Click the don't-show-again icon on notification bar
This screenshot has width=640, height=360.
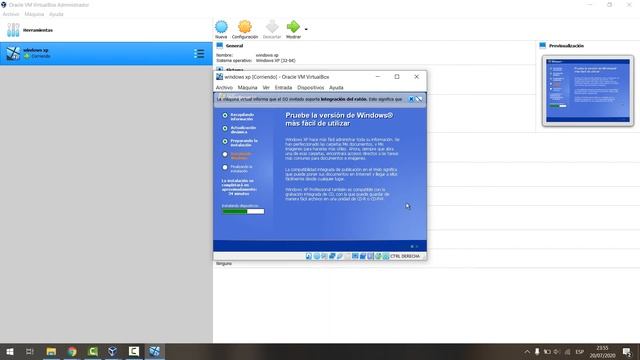click(419, 99)
